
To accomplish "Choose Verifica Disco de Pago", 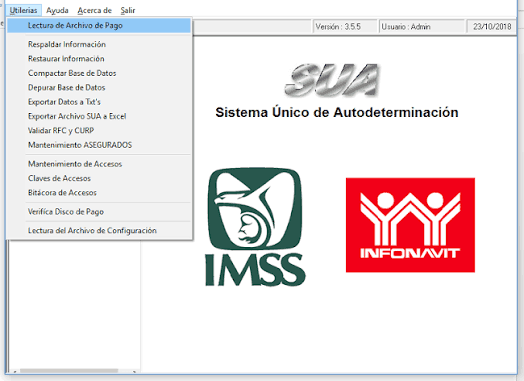I will [x=99, y=212].
